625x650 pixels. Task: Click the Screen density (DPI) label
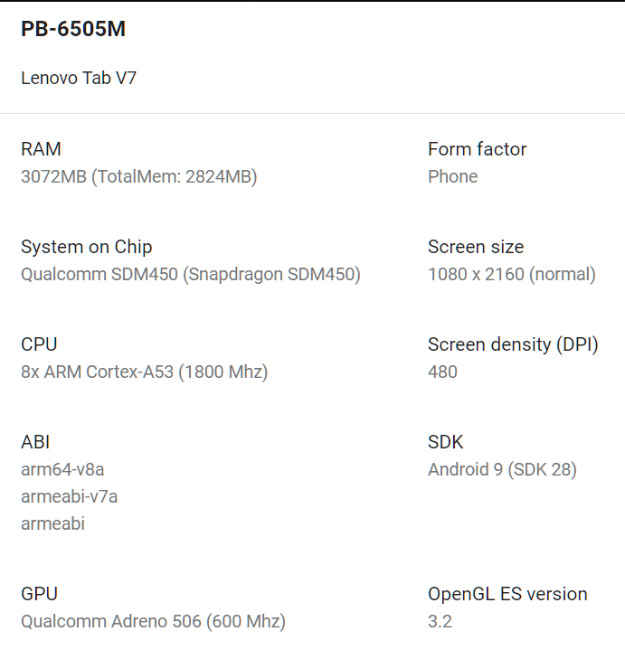pos(513,345)
